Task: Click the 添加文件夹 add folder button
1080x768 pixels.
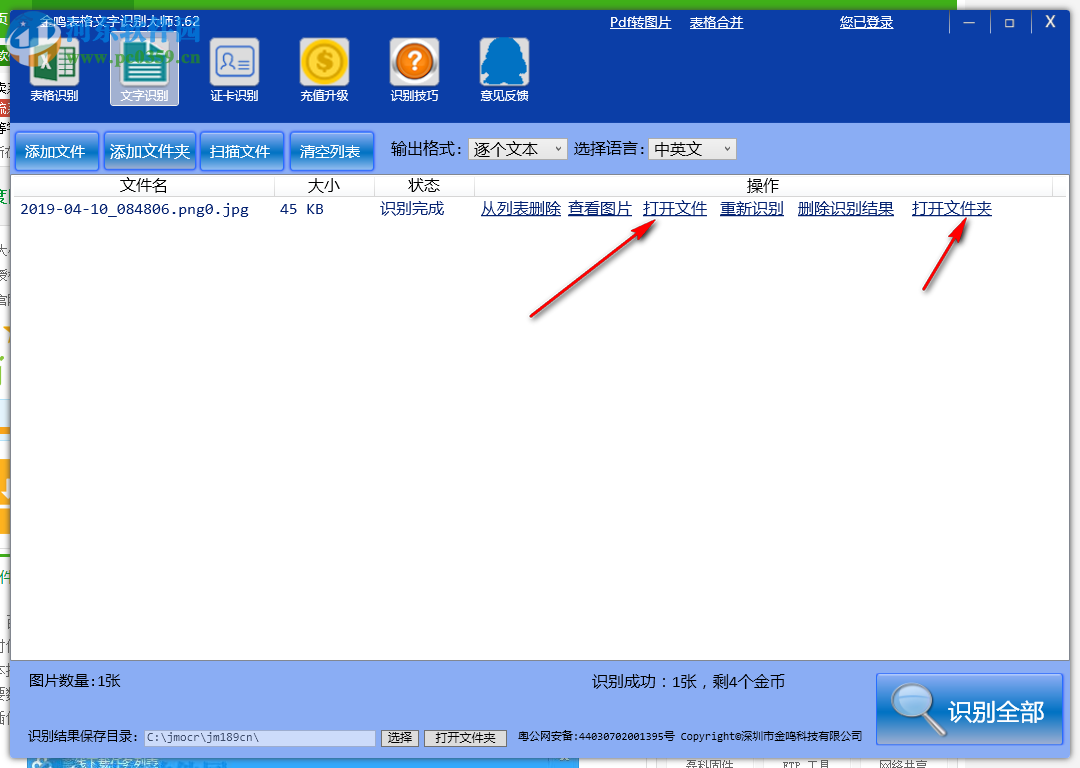Action: pos(149,150)
